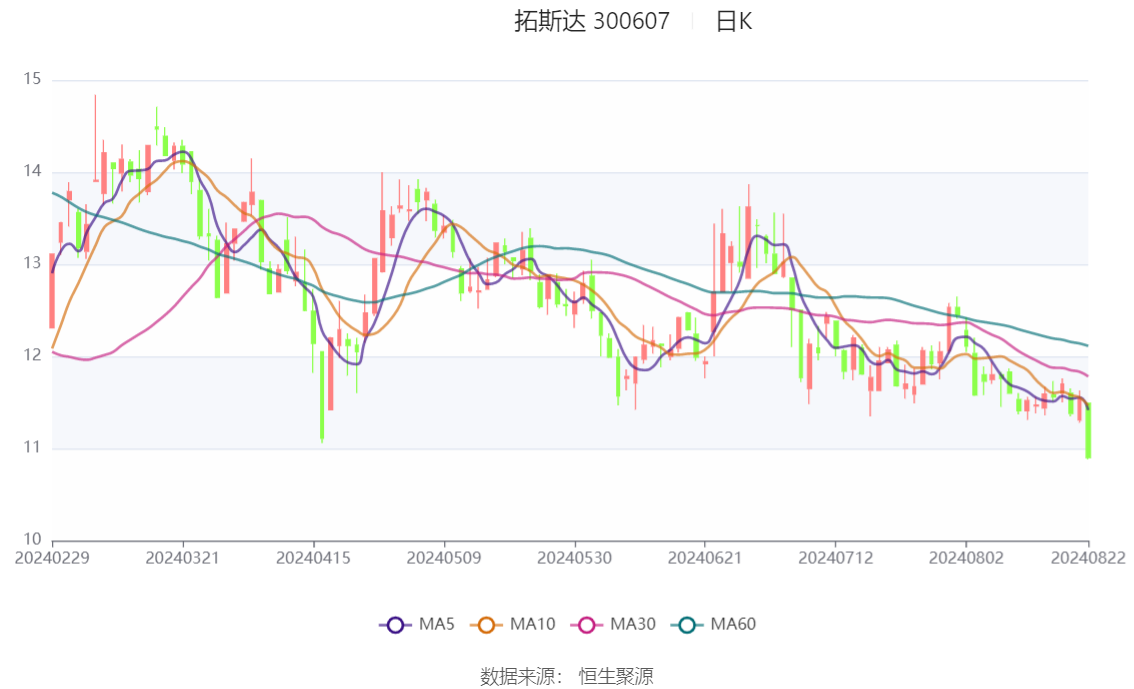Toggle the MA30 legend series

[x=613, y=625]
